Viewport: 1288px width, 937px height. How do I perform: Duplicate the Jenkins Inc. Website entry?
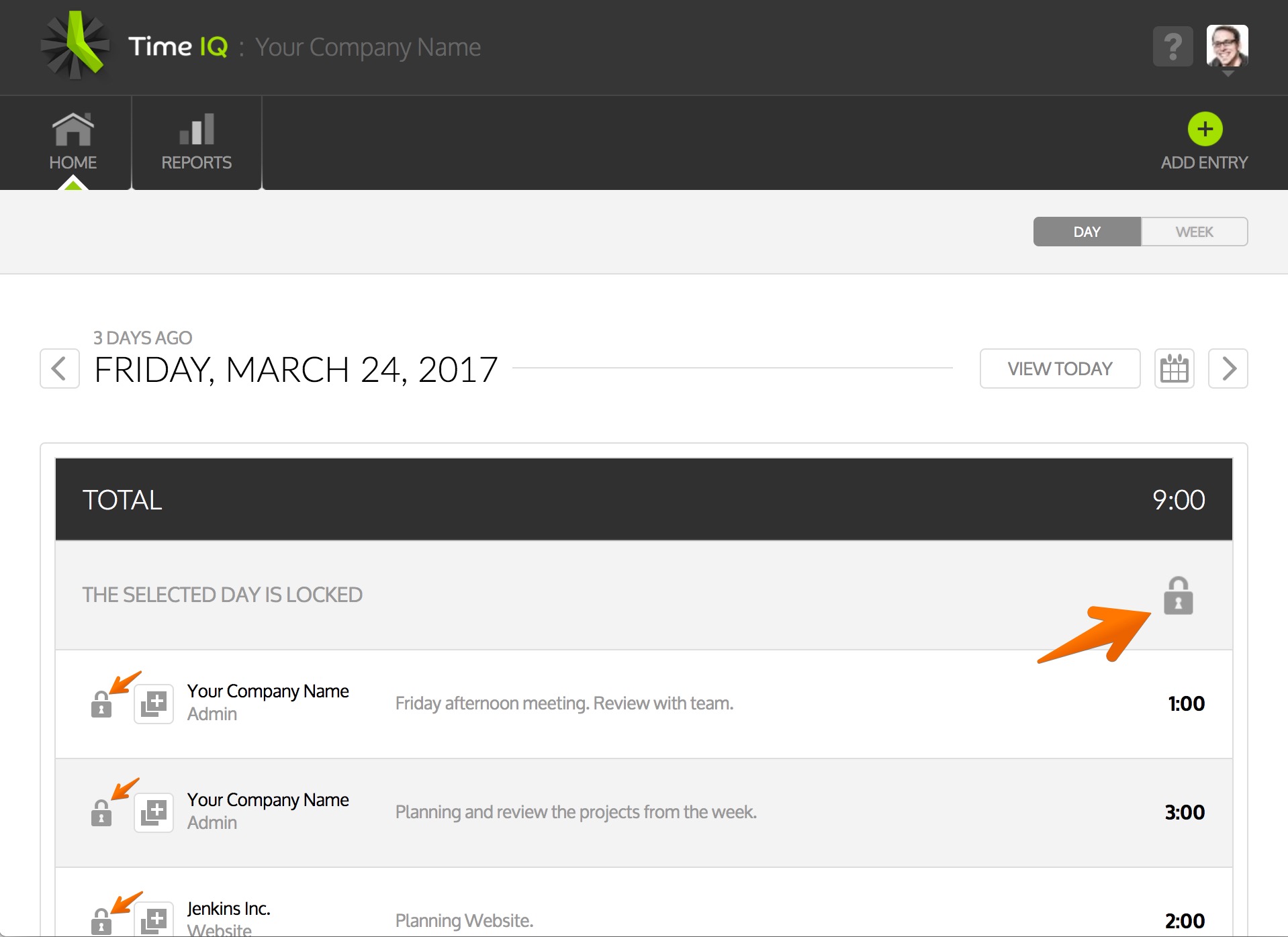(x=154, y=919)
